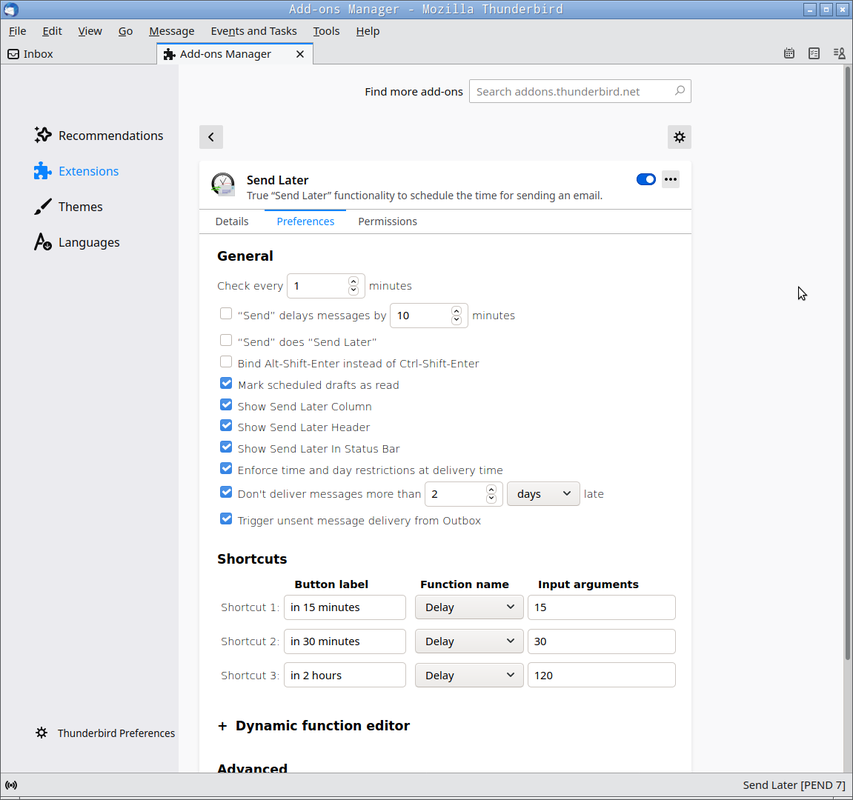The image size is (853, 800).
Task: Switch to the Permissions tab
Action: point(387,221)
